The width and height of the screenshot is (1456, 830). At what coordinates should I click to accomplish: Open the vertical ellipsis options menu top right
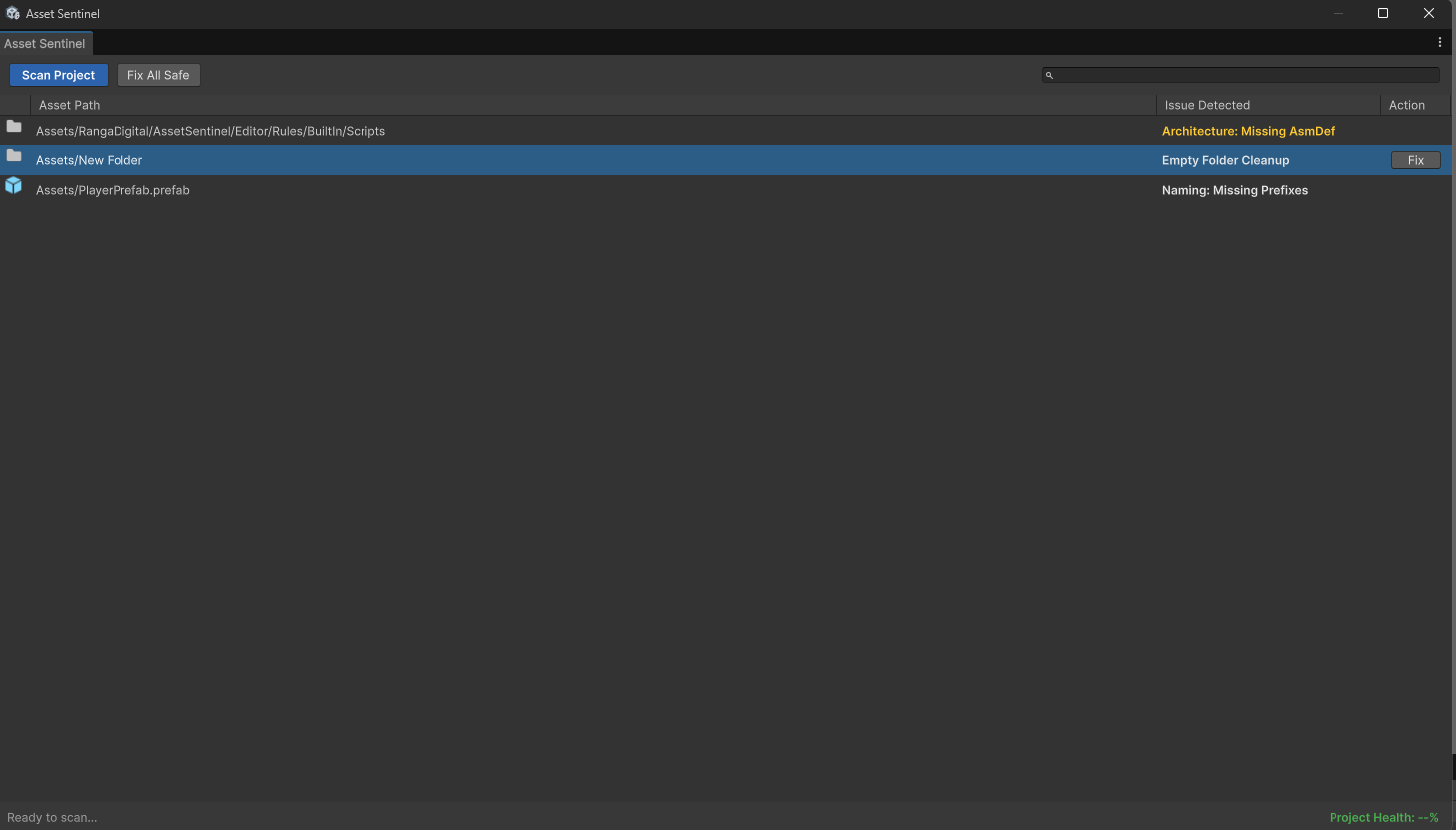coord(1440,41)
